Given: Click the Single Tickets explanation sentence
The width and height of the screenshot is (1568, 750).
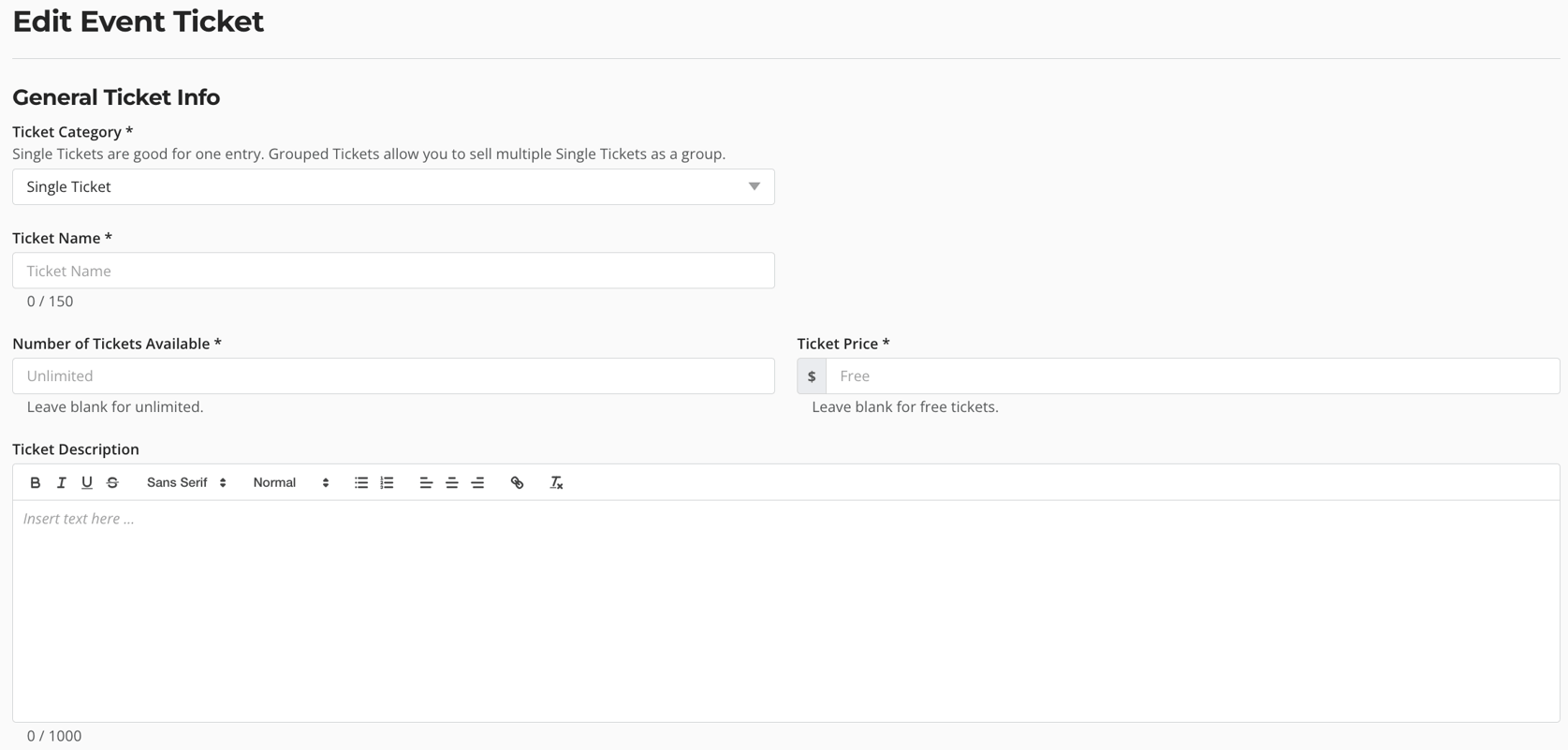Looking at the screenshot, I should click(369, 154).
